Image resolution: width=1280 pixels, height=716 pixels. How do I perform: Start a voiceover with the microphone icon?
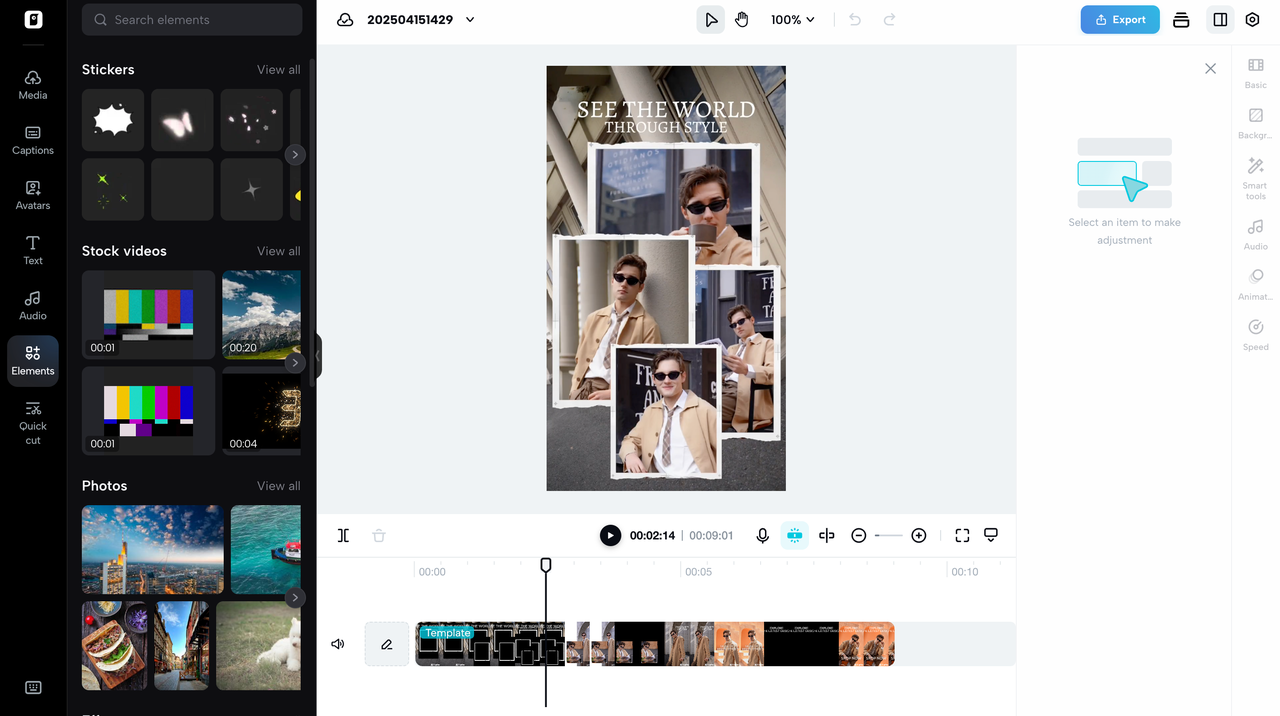point(762,535)
